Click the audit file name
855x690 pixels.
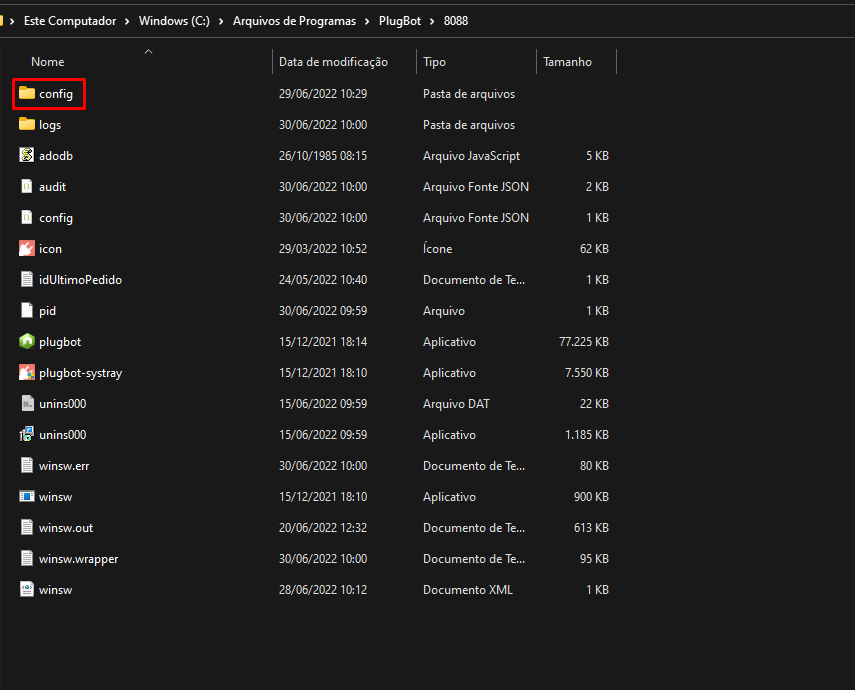click(x=52, y=187)
